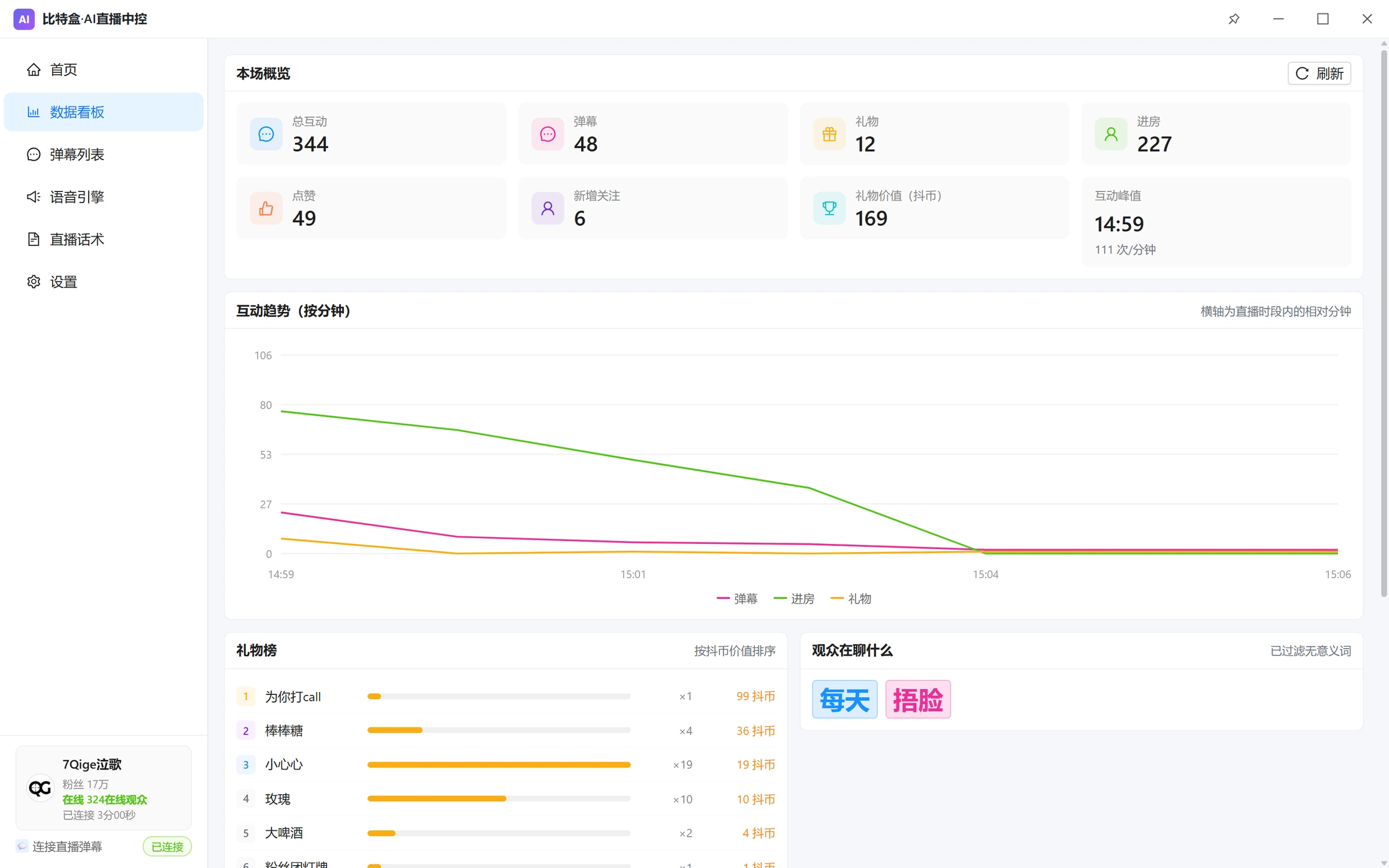Viewport: 1389px width, 868px height.
Task: Click the 小心心 progress bar
Action: (499, 764)
